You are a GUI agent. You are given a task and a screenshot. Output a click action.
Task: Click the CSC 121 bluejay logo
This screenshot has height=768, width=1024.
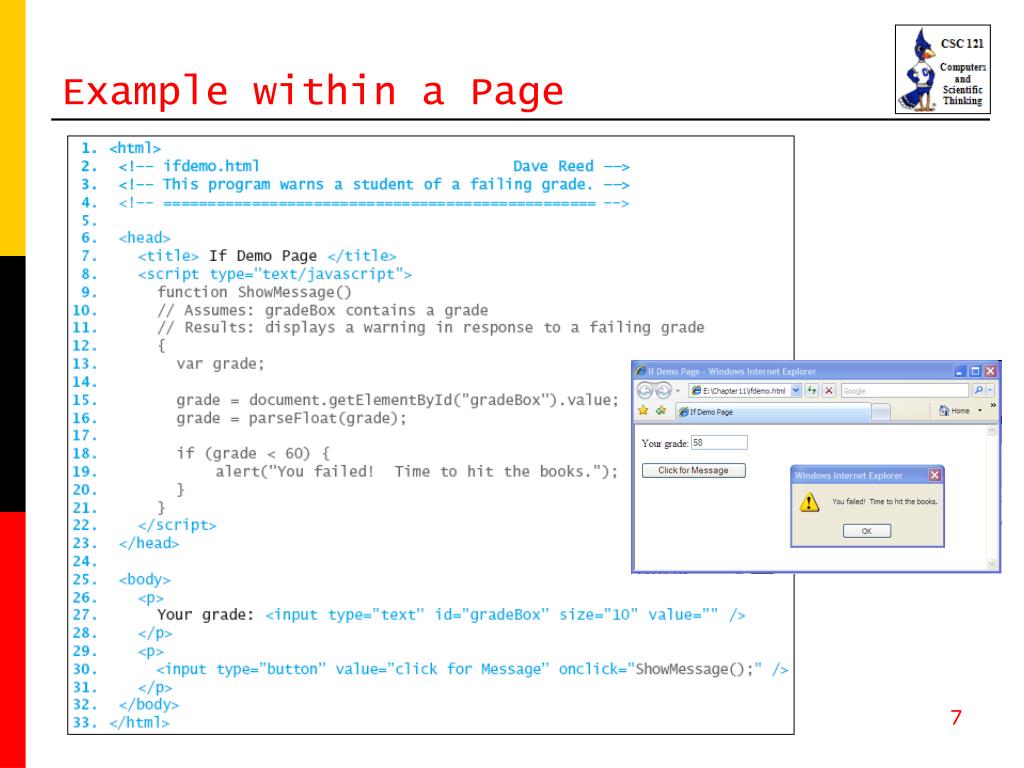pyautogui.click(x=942, y=69)
